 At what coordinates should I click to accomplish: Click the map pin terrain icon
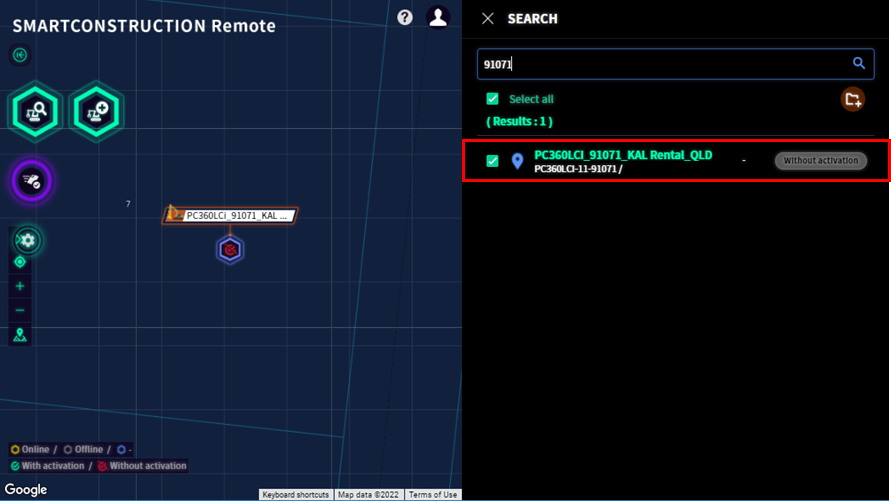pos(20,335)
